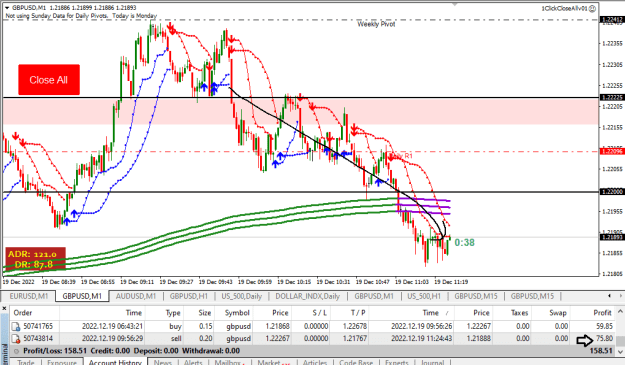Click close time 2022.12.19 09:56:26
Screen dimensions: 625x365
pyautogui.click(x=422, y=326)
